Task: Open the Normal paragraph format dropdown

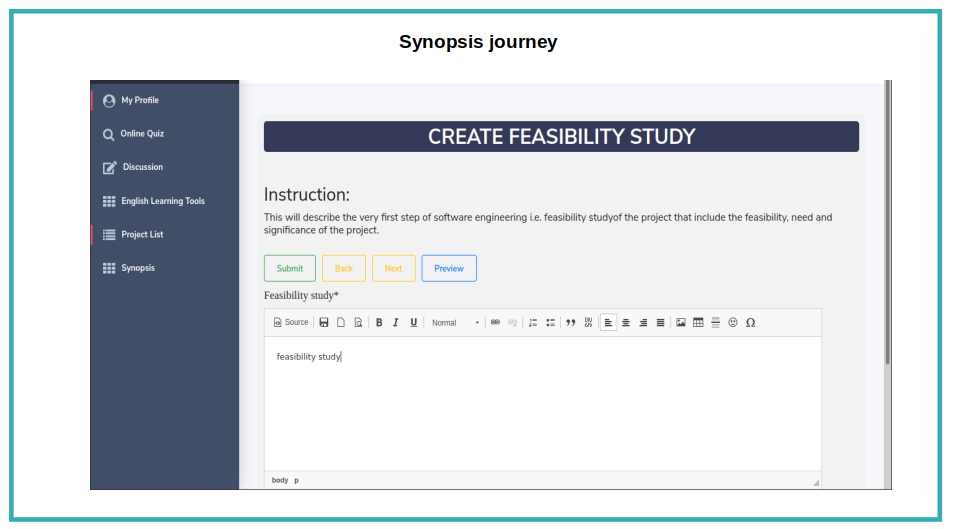Action: [455, 323]
